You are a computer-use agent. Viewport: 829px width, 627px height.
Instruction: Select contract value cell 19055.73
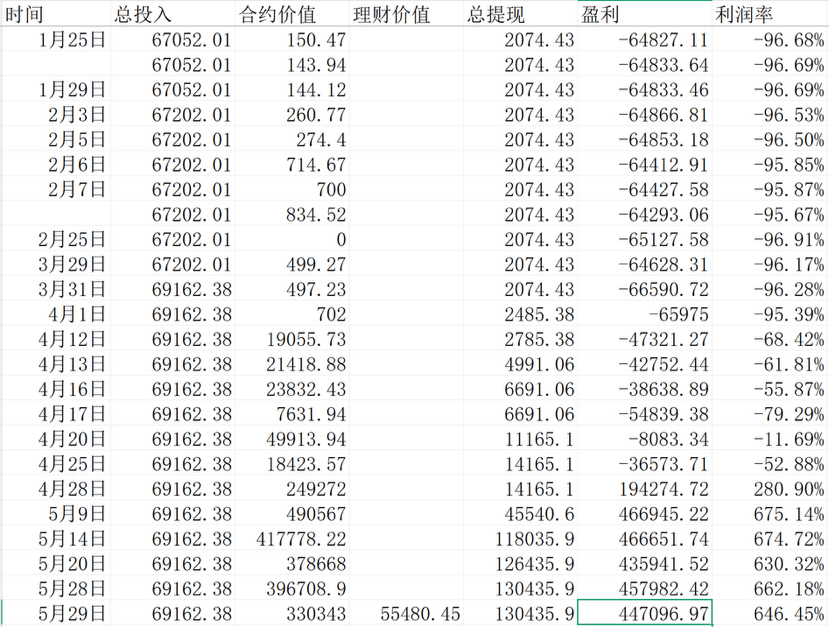[x=292, y=339]
